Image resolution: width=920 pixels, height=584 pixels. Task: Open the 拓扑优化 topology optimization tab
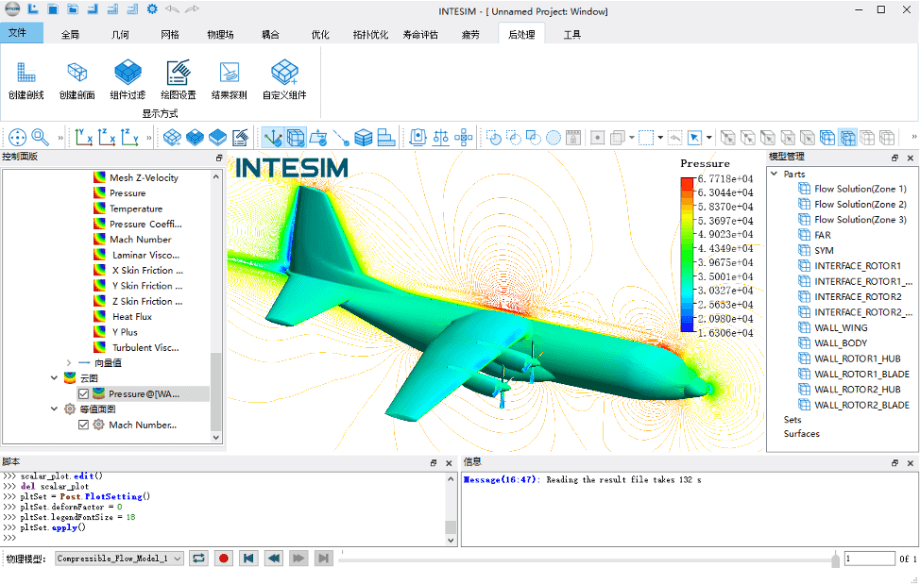pyautogui.click(x=370, y=34)
